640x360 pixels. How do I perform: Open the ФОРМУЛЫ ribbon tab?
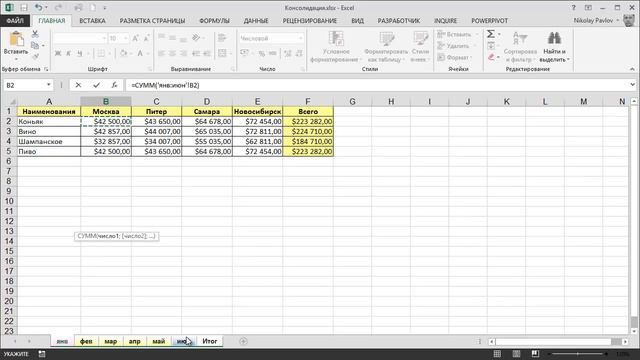pyautogui.click(x=214, y=20)
